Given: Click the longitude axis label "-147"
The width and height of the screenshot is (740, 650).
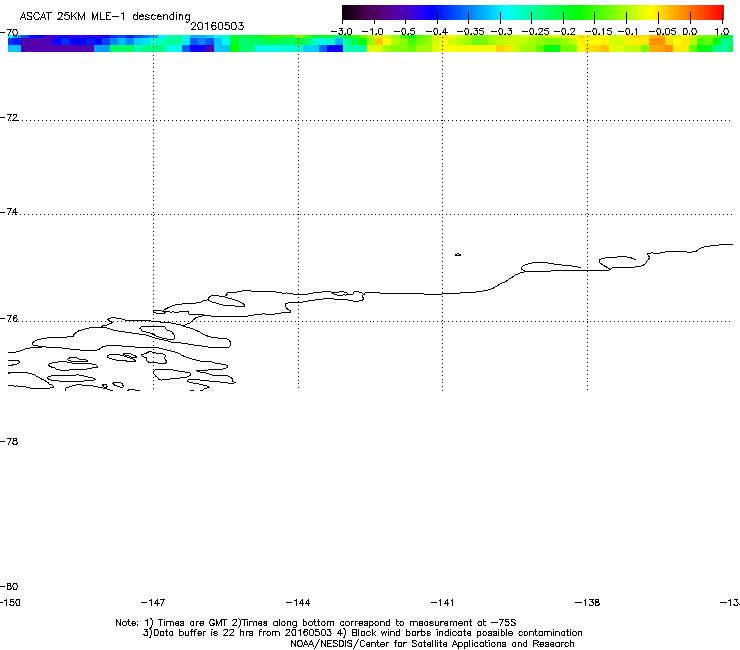Looking at the screenshot, I should 153,602.
